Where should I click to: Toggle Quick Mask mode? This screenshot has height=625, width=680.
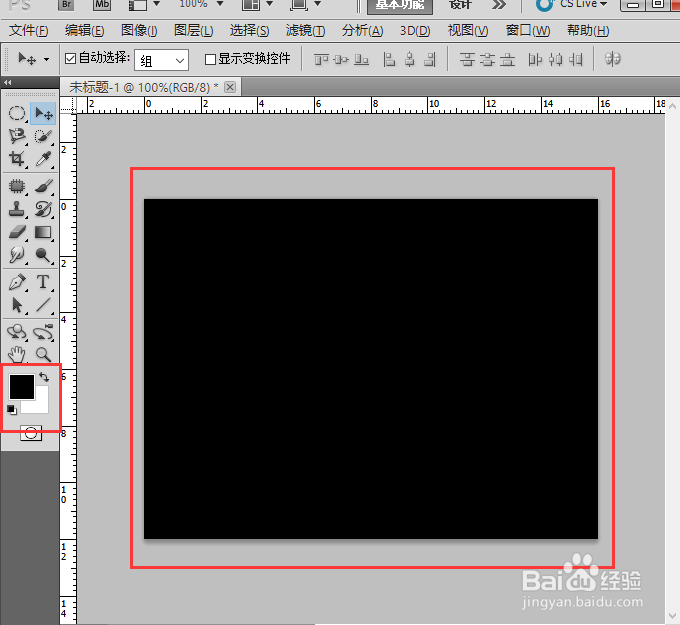(31, 433)
